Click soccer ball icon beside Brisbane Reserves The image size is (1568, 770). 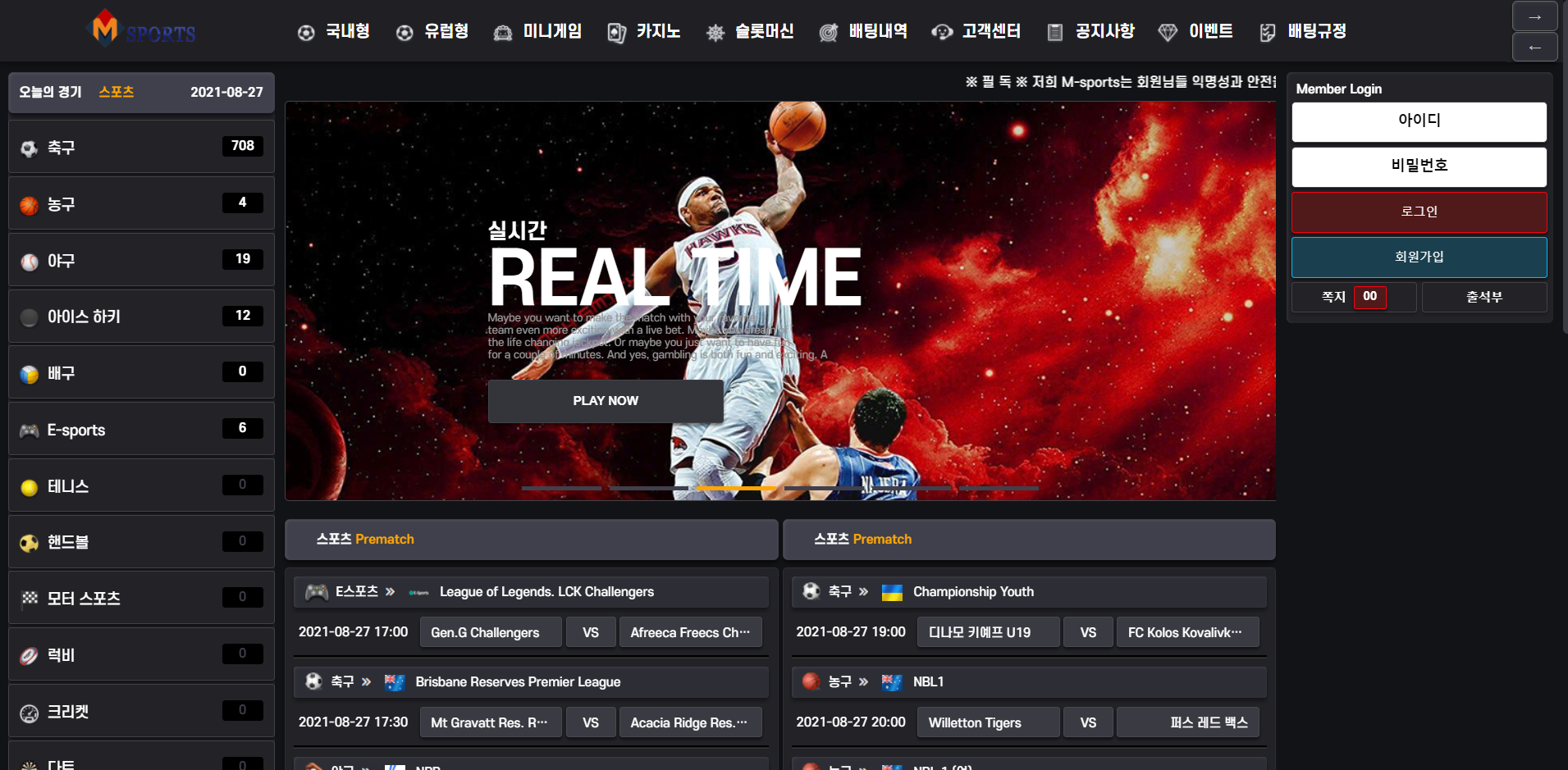(313, 681)
